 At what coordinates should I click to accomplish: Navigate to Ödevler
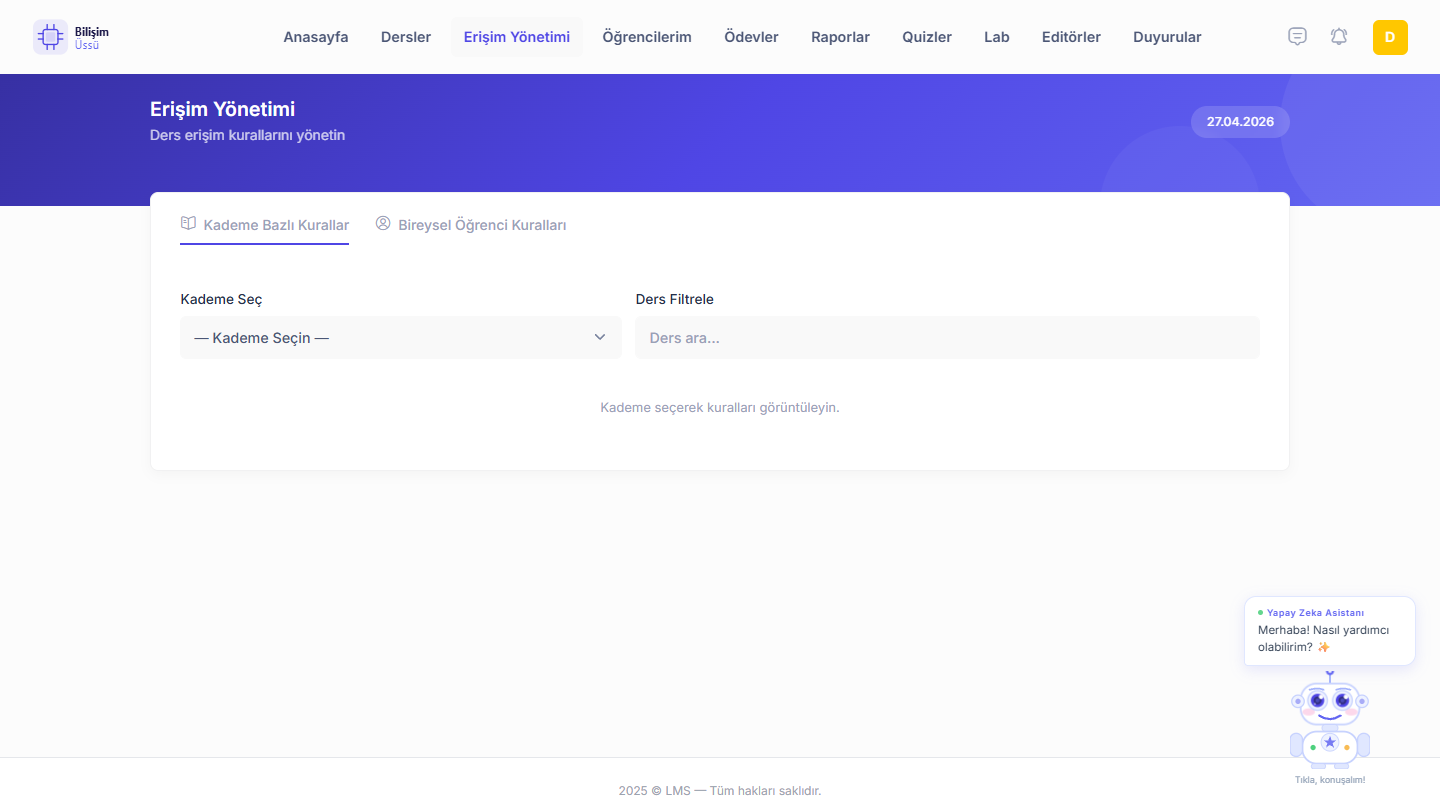pyautogui.click(x=752, y=37)
